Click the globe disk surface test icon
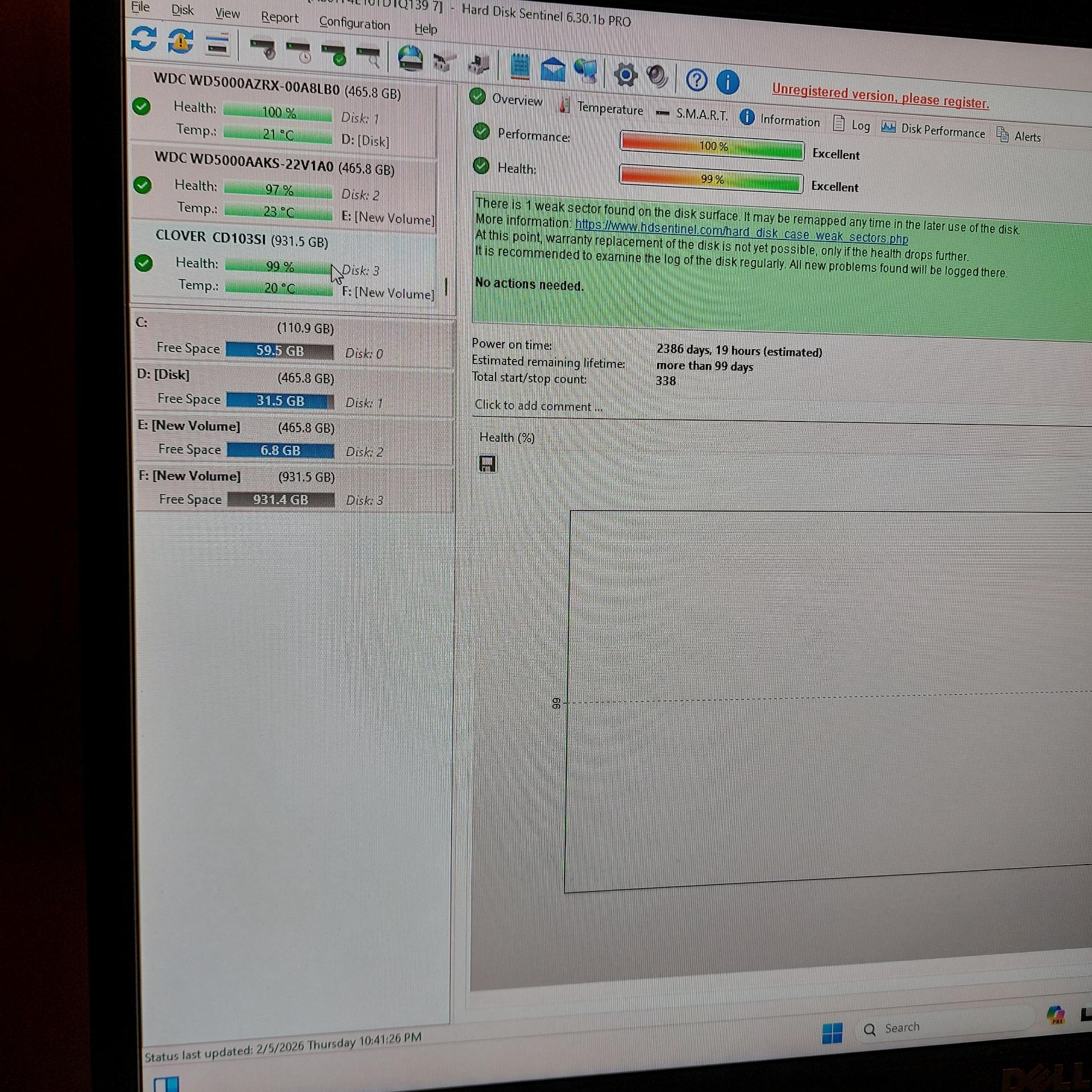The width and height of the screenshot is (1092, 1092). click(410, 59)
